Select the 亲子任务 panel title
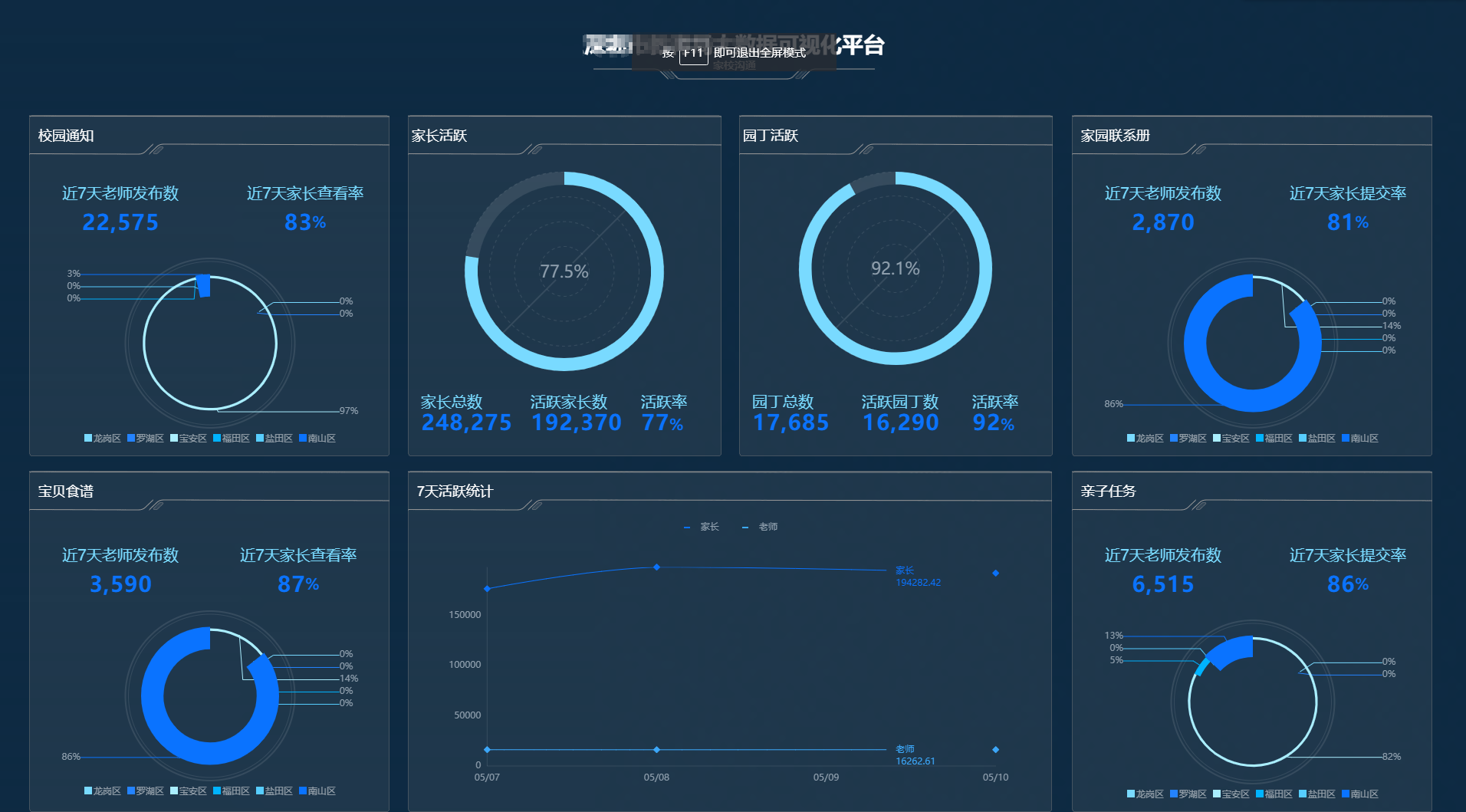1466x812 pixels. coord(1108,491)
